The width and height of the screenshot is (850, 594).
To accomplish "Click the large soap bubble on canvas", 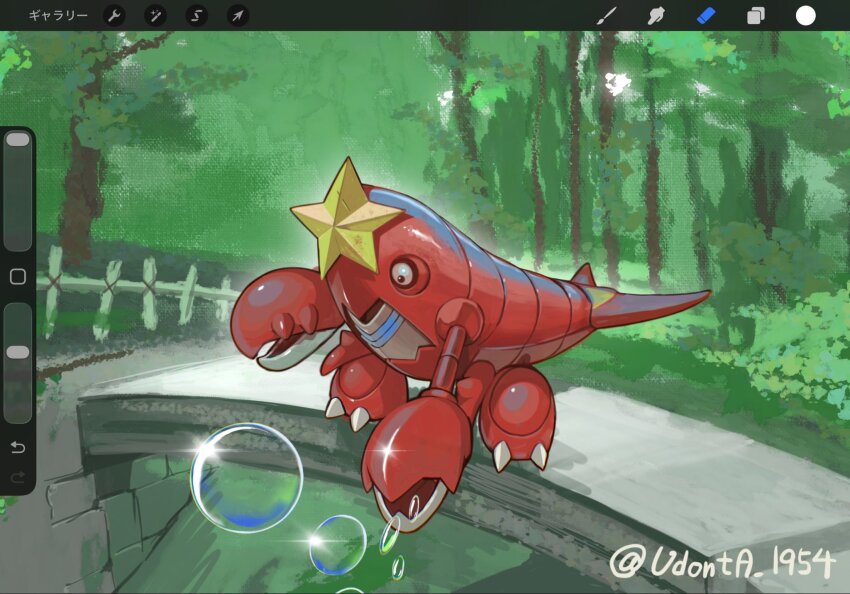I will pos(246,477).
